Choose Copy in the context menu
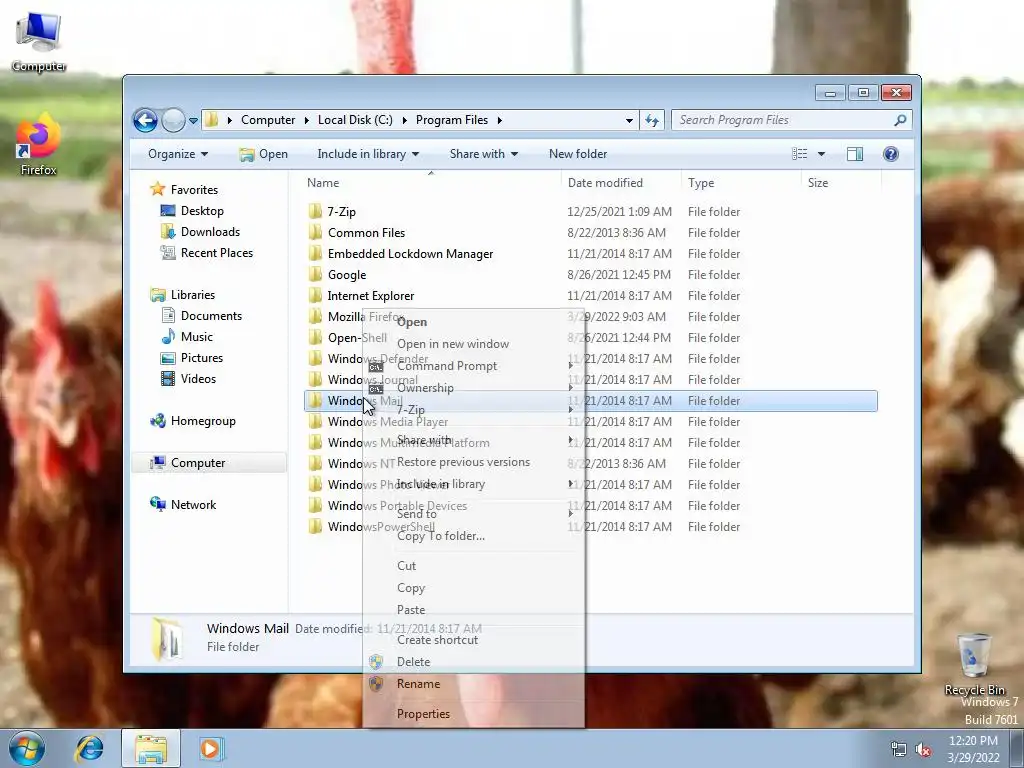 [411, 588]
